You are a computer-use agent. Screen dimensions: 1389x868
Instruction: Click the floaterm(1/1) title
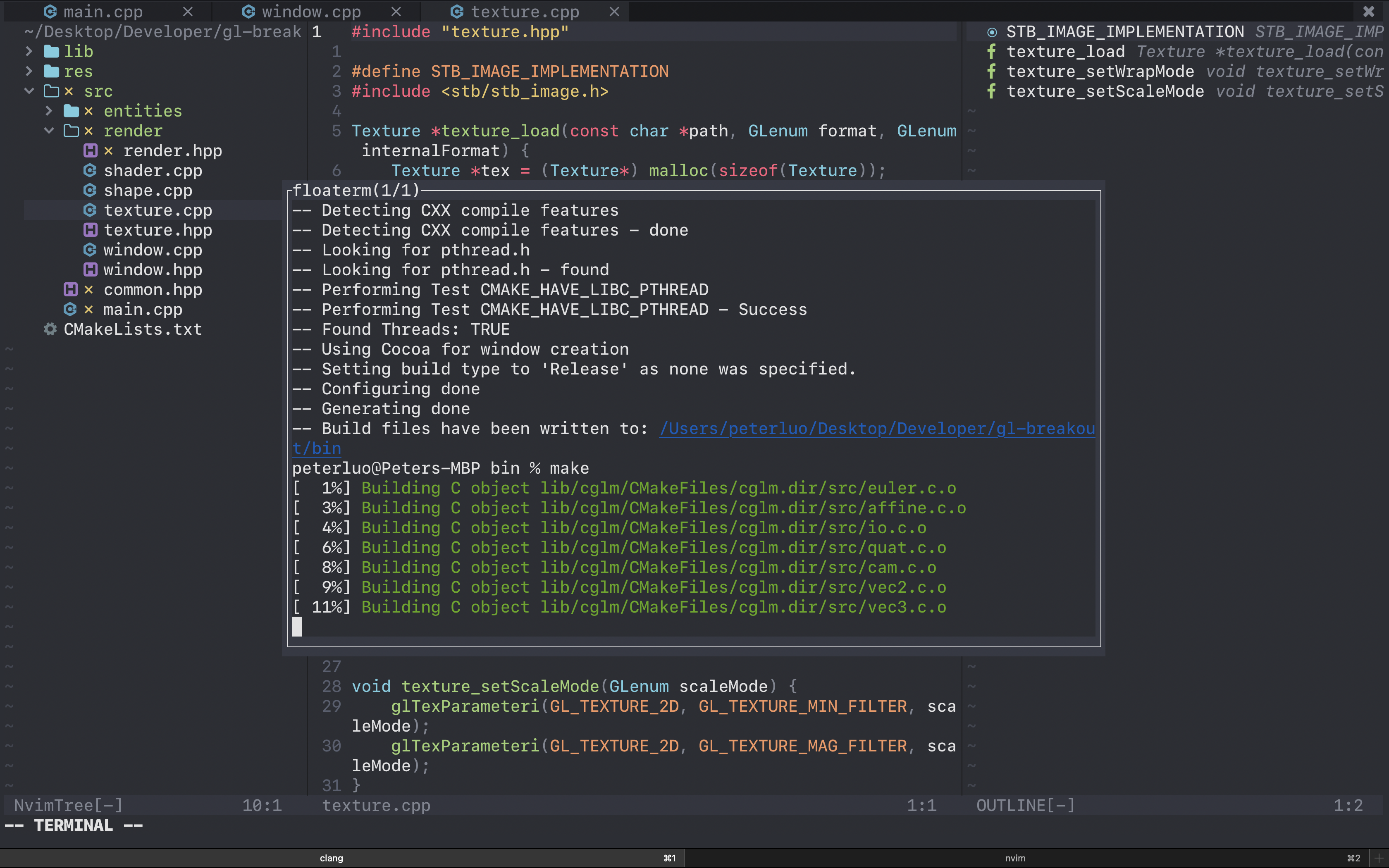pyautogui.click(x=356, y=190)
